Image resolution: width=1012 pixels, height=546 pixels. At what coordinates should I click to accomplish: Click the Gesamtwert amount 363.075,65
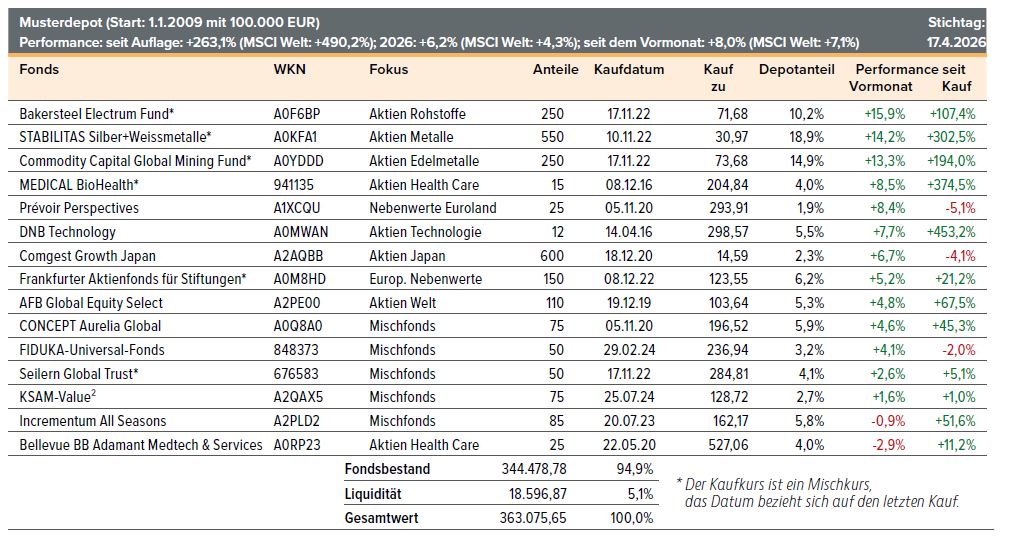pyautogui.click(x=539, y=518)
